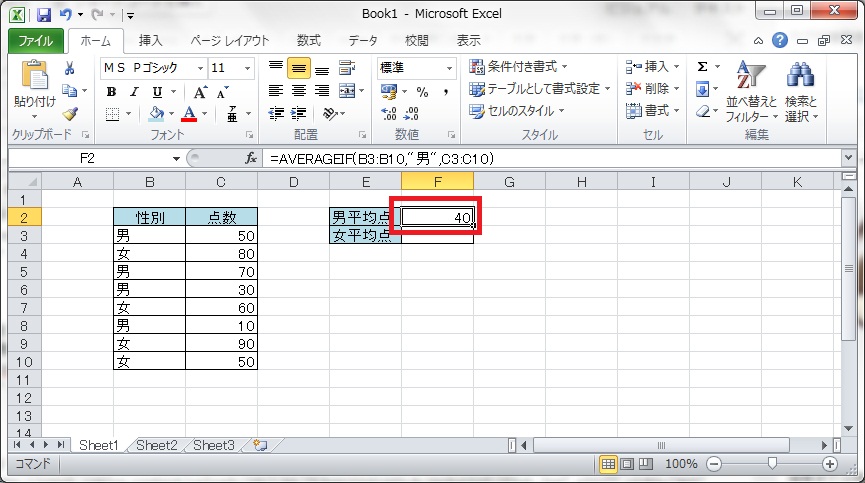Click the Wrap Text icon
This screenshot has height=483, width=865.
(346, 68)
